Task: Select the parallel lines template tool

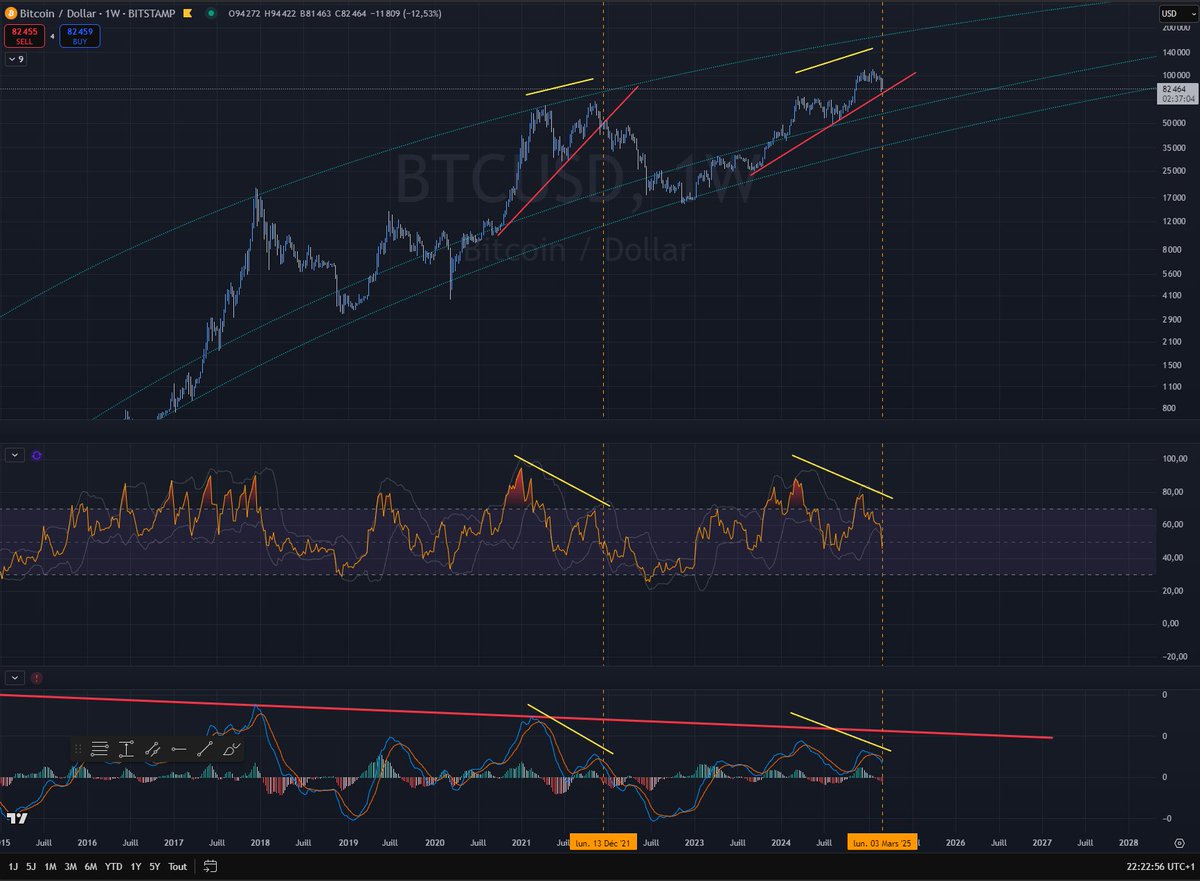Action: coord(99,748)
